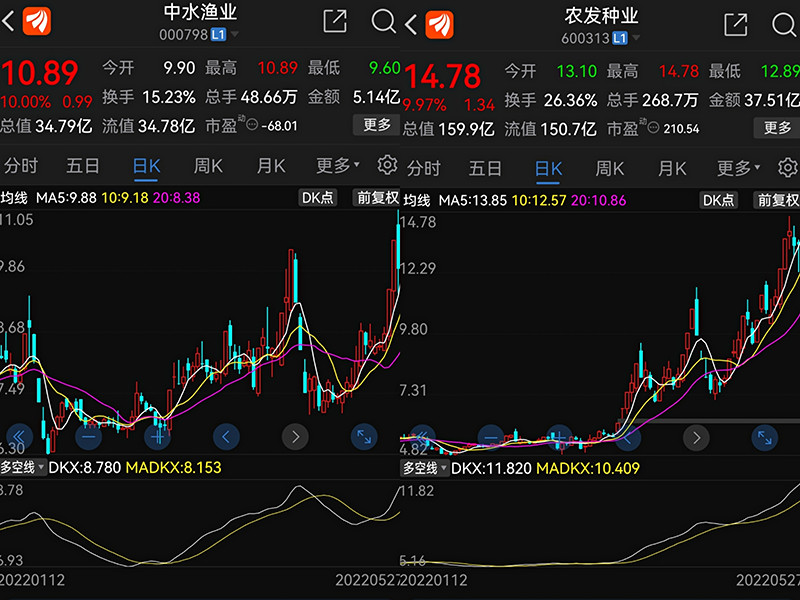Click the large current price 14.78
Screen dimensions: 800x600
[442, 77]
